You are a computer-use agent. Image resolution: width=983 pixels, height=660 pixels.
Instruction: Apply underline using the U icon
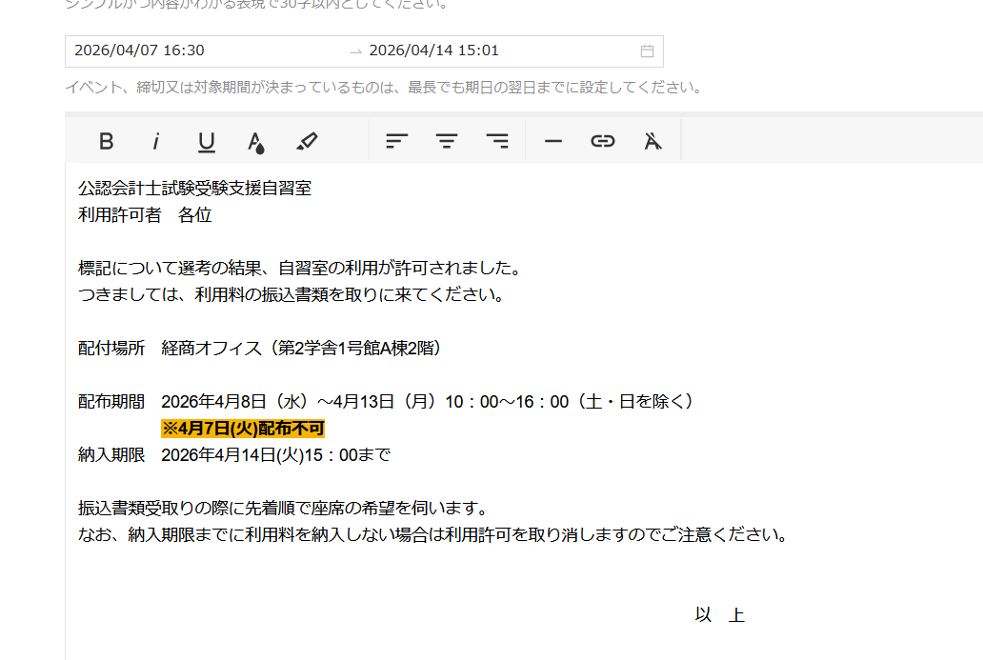click(206, 141)
